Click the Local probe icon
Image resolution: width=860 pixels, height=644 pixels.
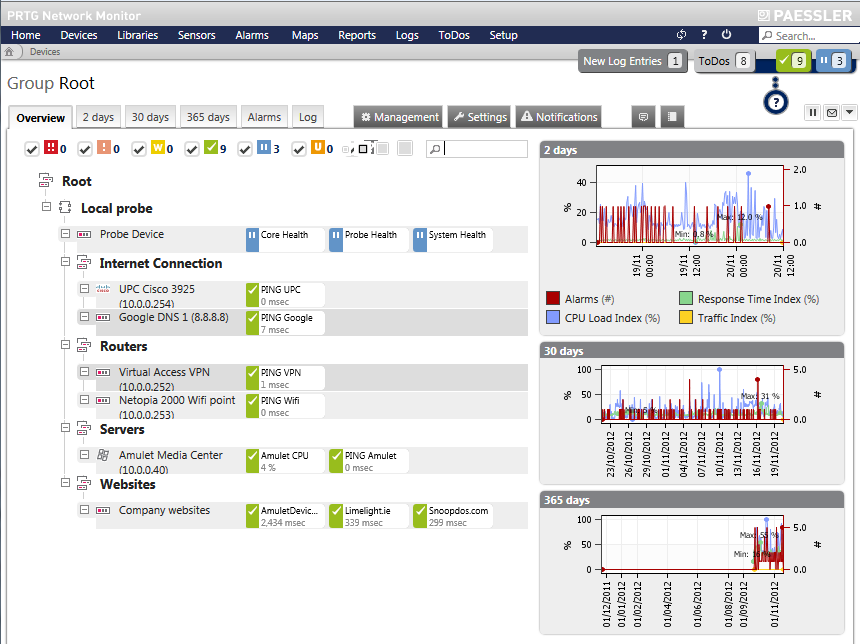(x=65, y=207)
